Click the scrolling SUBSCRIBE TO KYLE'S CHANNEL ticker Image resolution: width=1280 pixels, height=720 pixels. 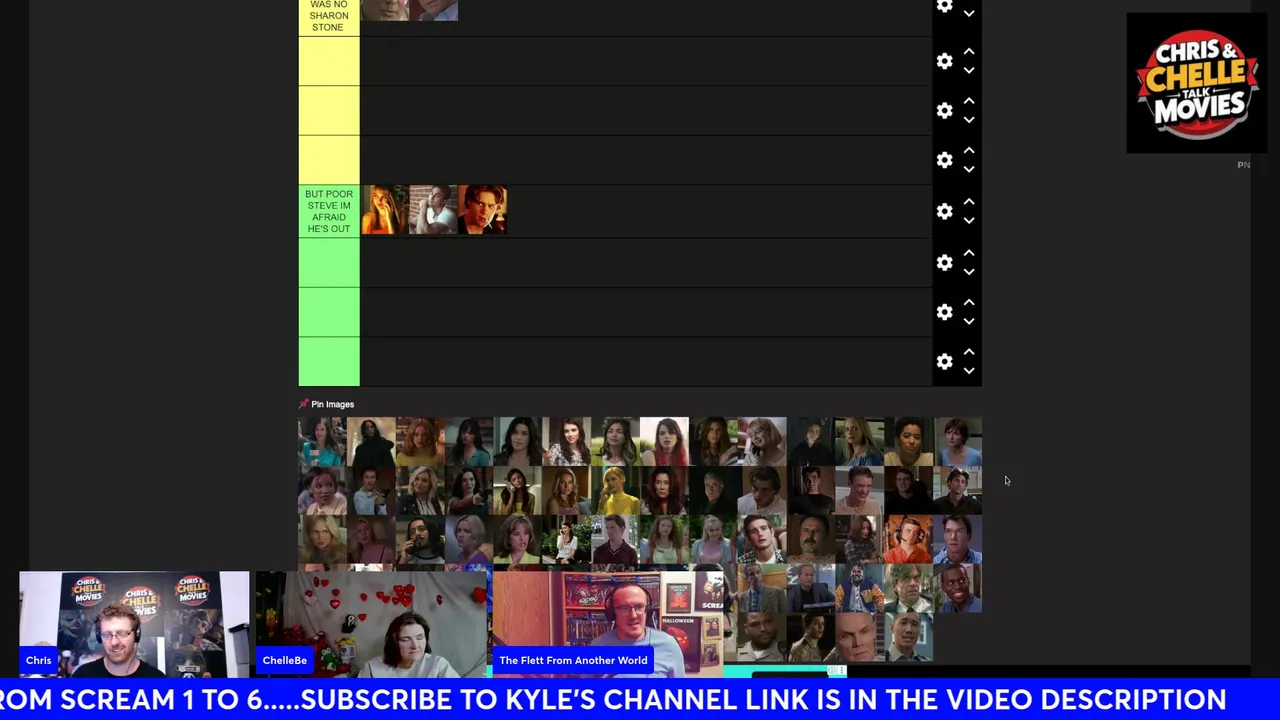click(640, 699)
